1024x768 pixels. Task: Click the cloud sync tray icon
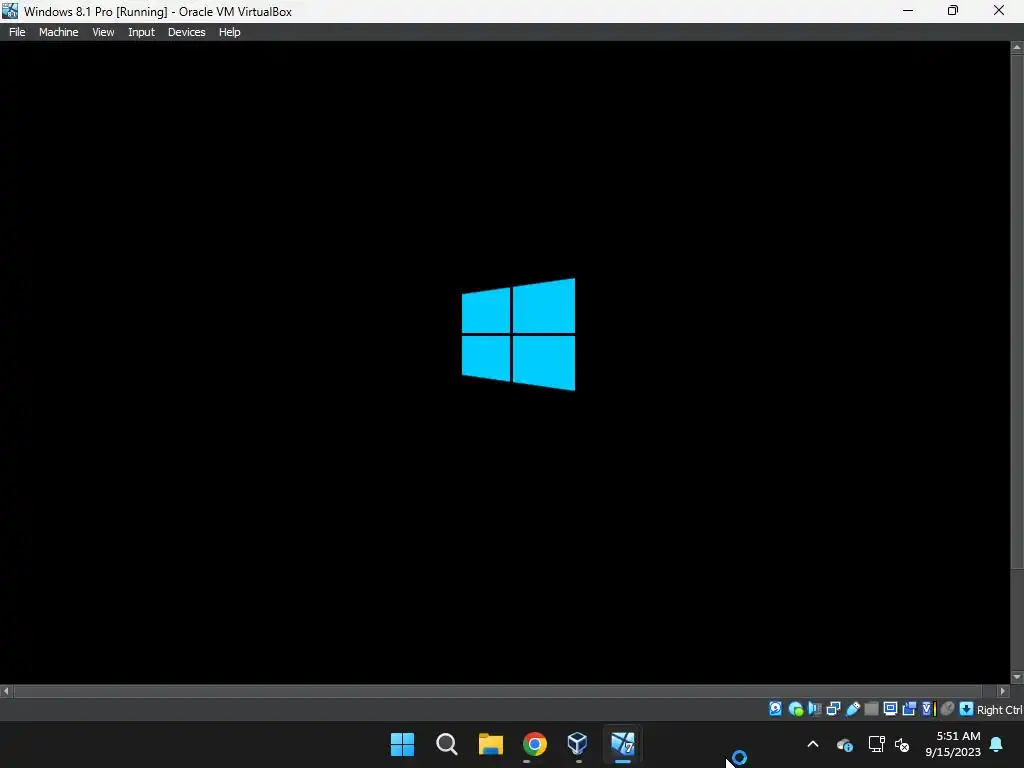pos(844,744)
